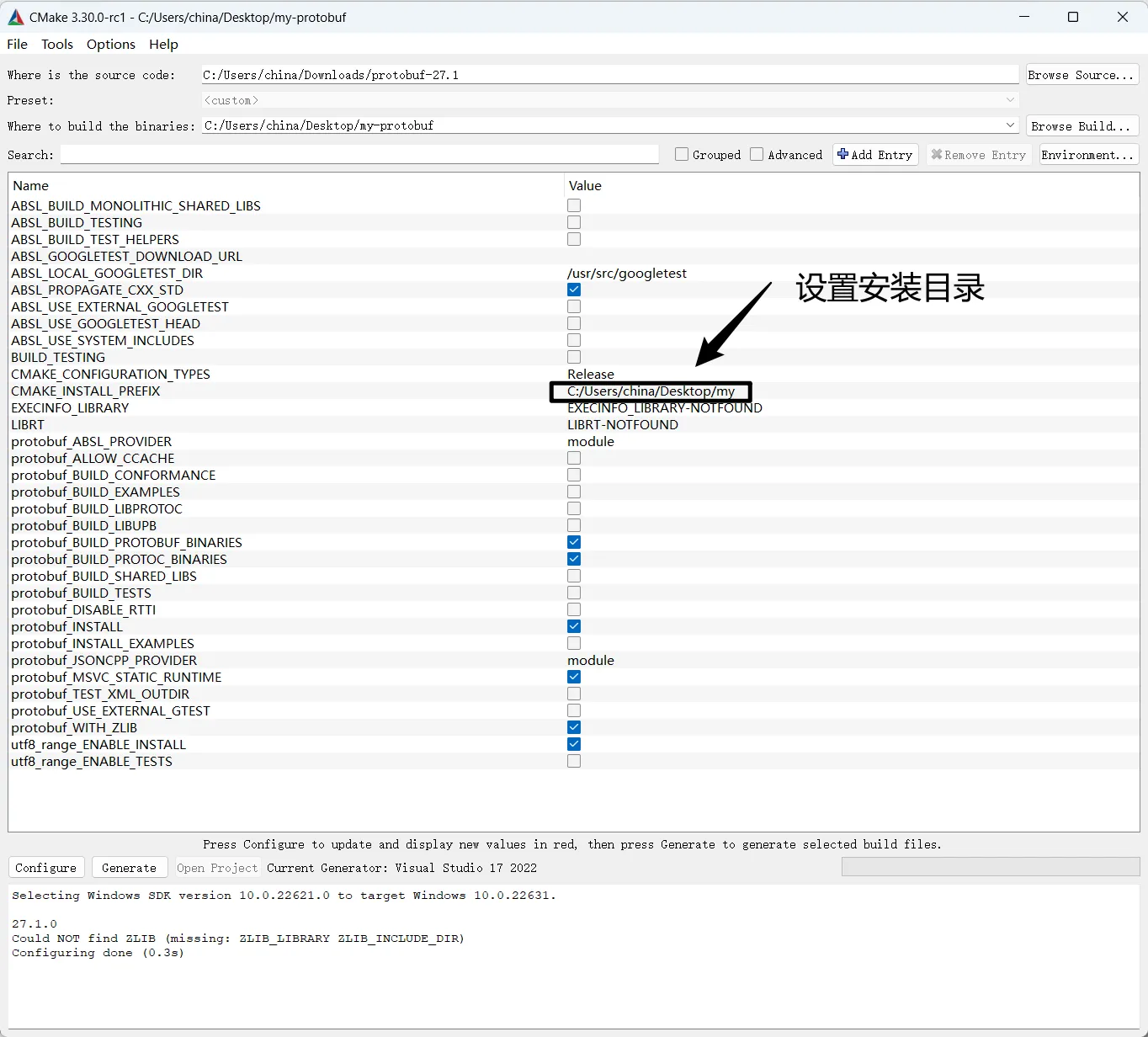
Task: Click the Configure button
Action: pos(46,868)
